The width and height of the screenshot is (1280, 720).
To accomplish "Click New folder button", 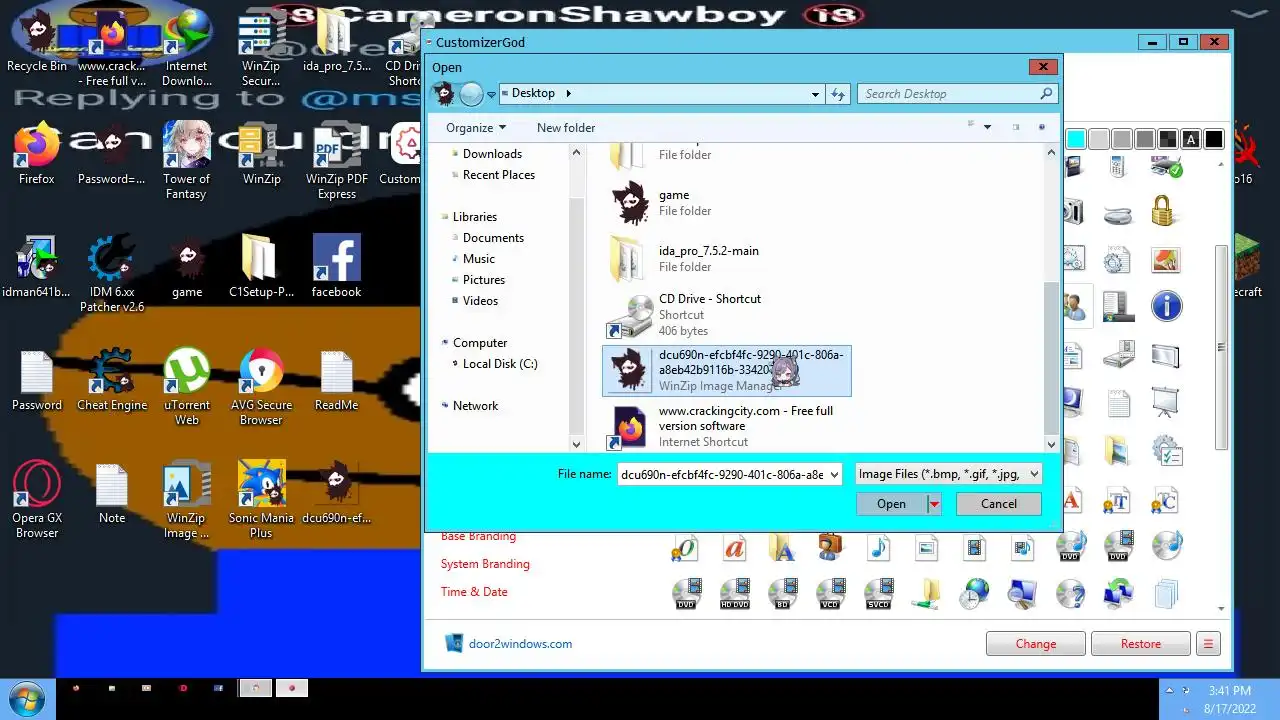I will pos(566,128).
